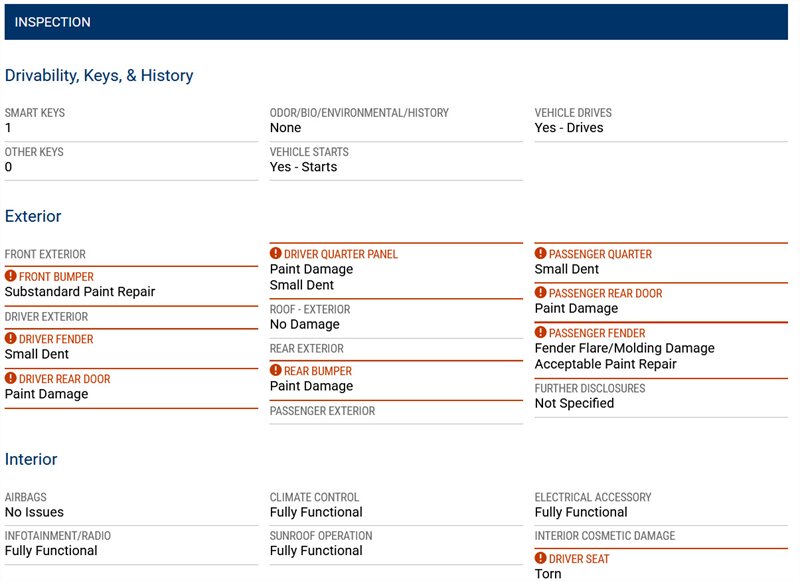Image resolution: width=800 pixels, height=581 pixels.
Task: Open the Passenger Fender label link
Action: 597,333
